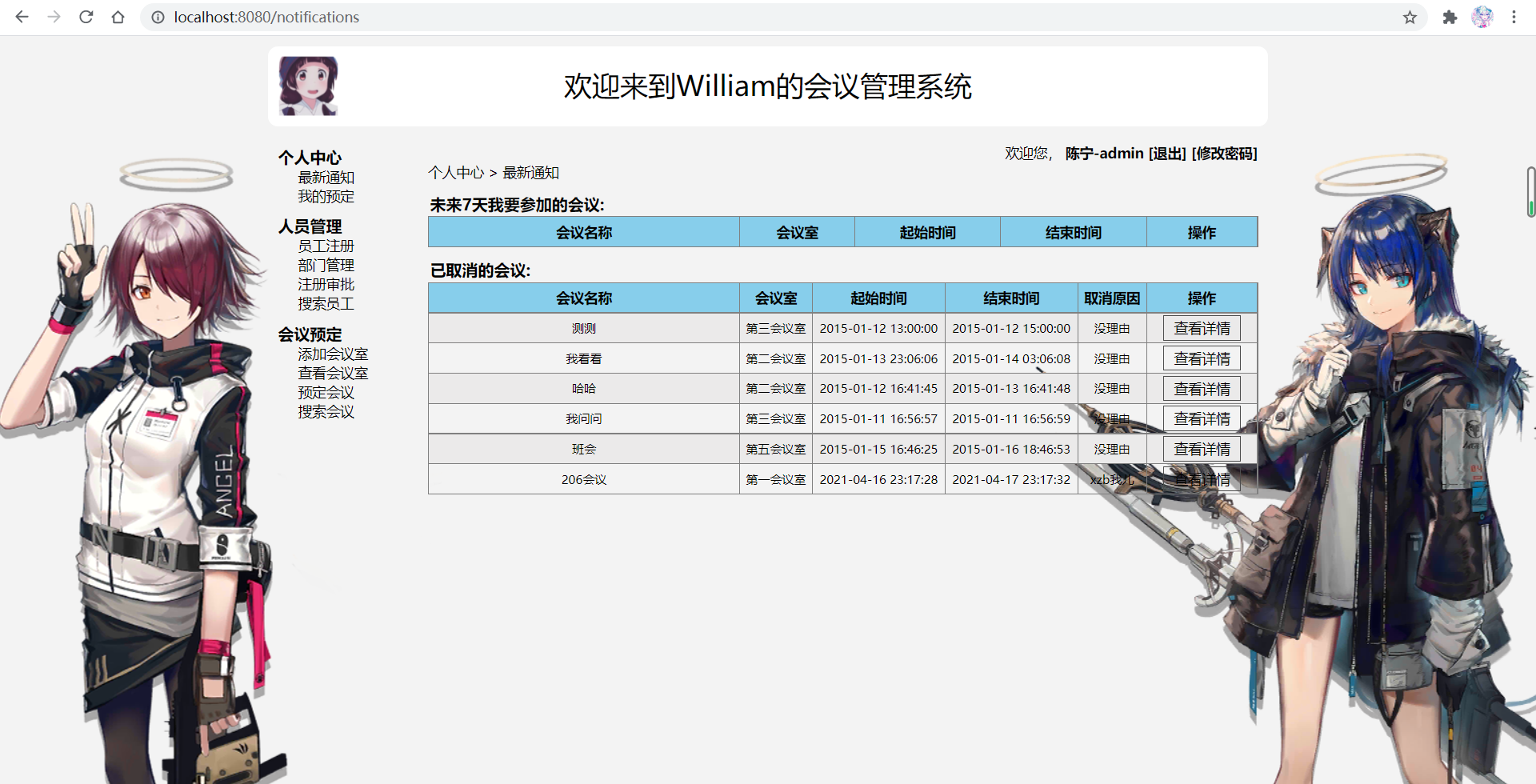Click the browser home icon

[x=118, y=17]
